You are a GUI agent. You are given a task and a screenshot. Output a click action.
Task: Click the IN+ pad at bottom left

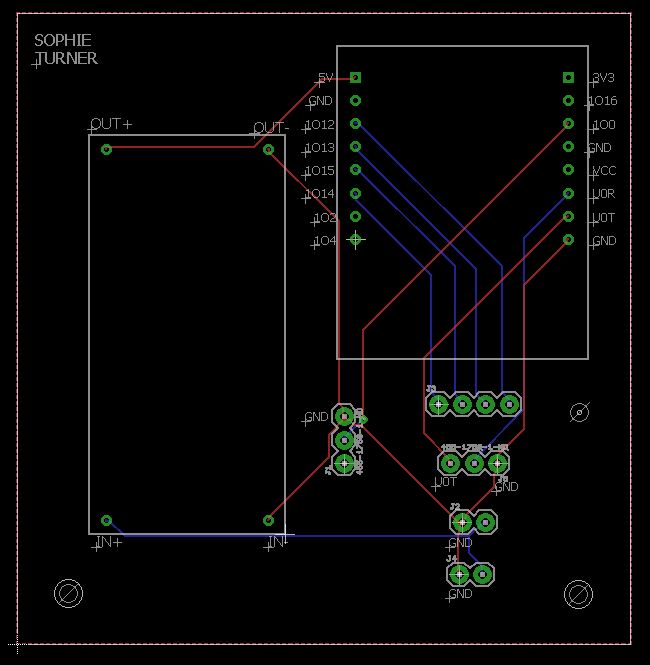[107, 520]
